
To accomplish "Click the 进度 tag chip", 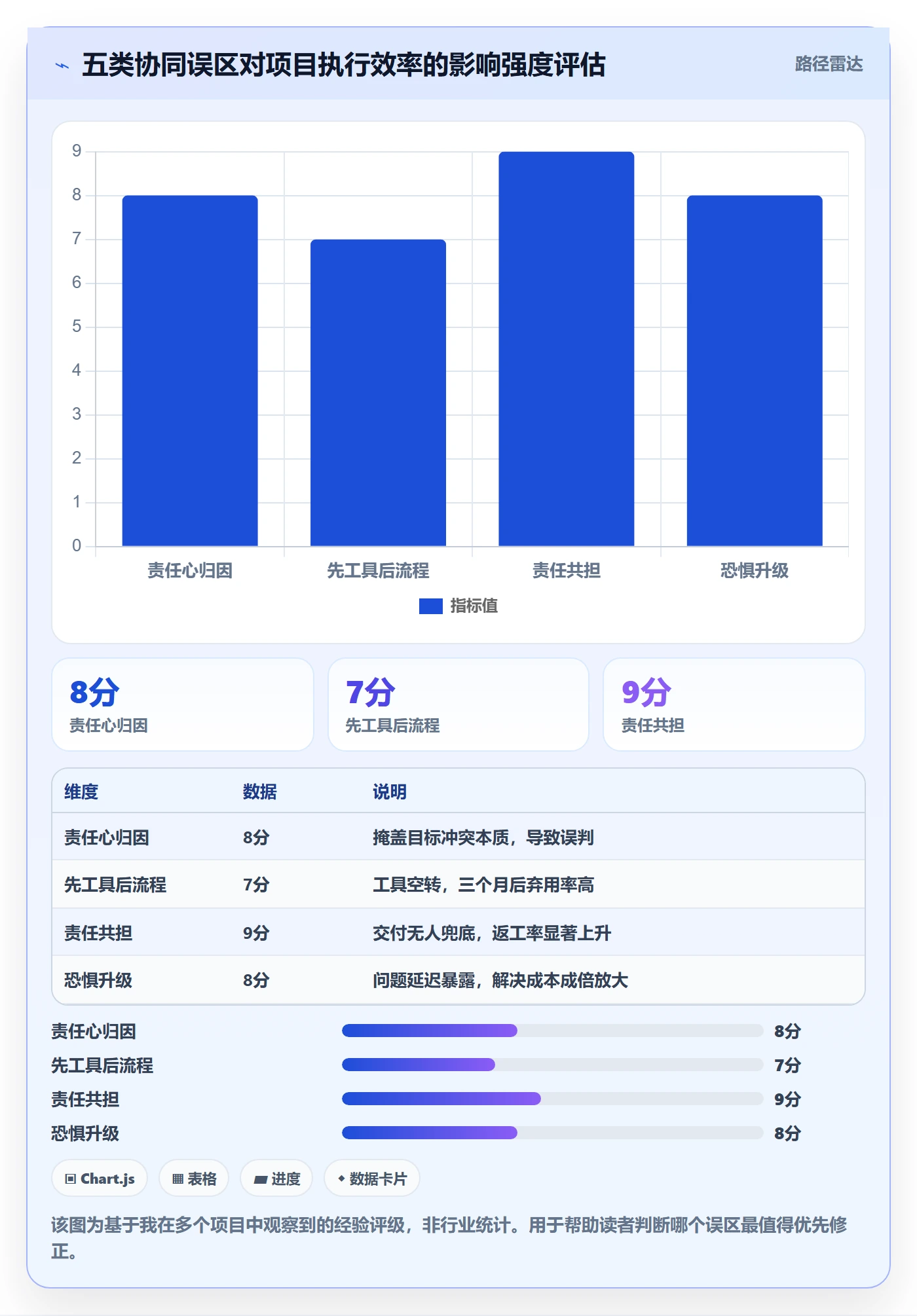I will pos(276,1179).
